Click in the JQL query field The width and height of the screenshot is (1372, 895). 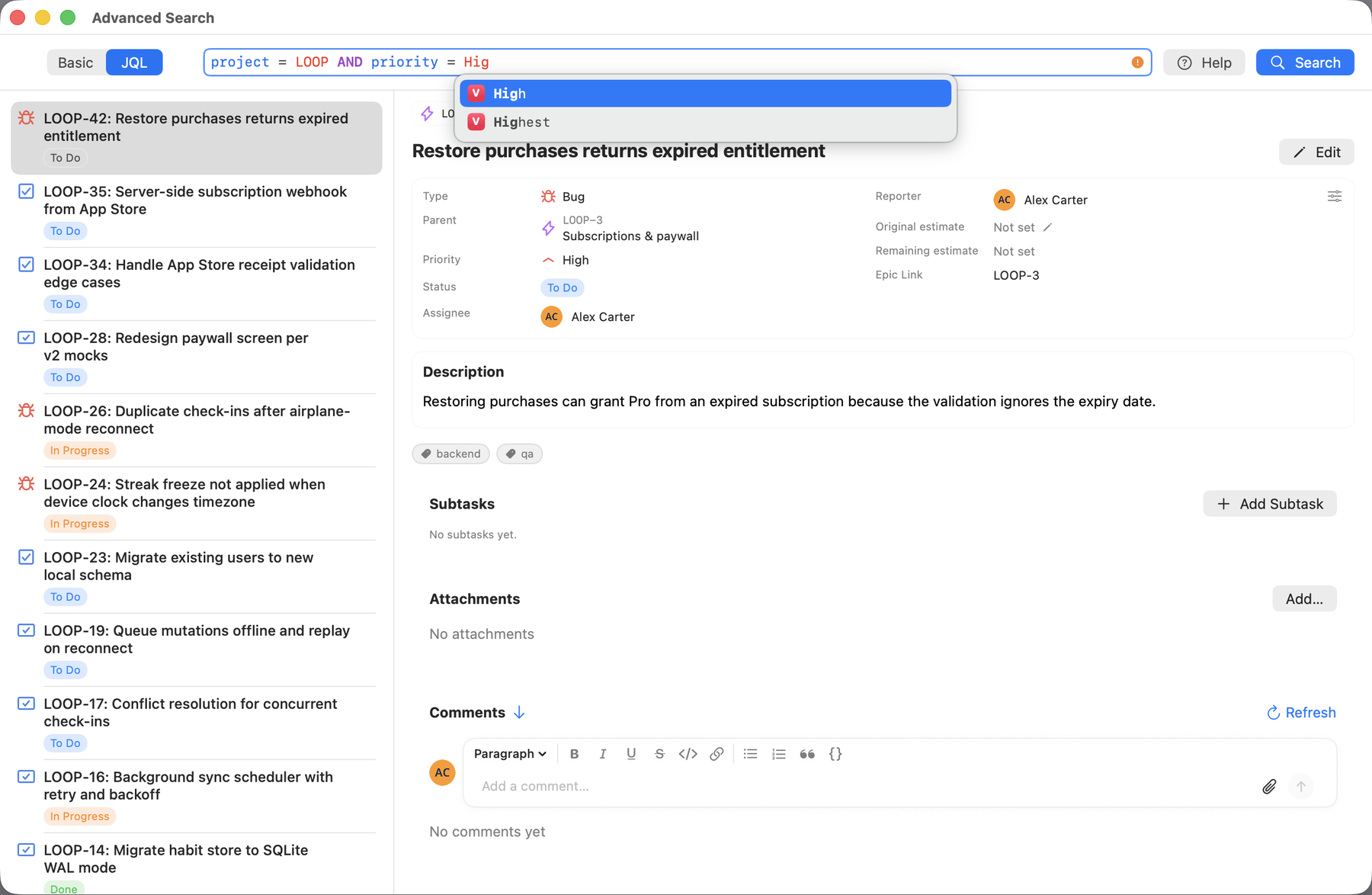point(677,63)
